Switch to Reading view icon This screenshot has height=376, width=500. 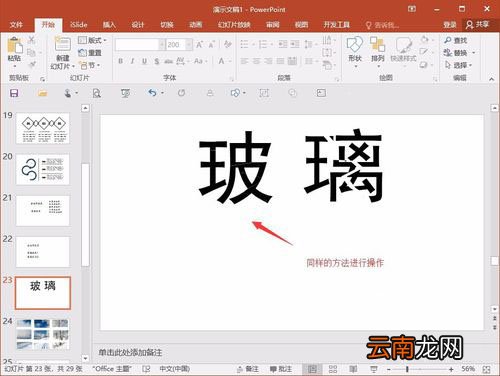[x=353, y=369]
